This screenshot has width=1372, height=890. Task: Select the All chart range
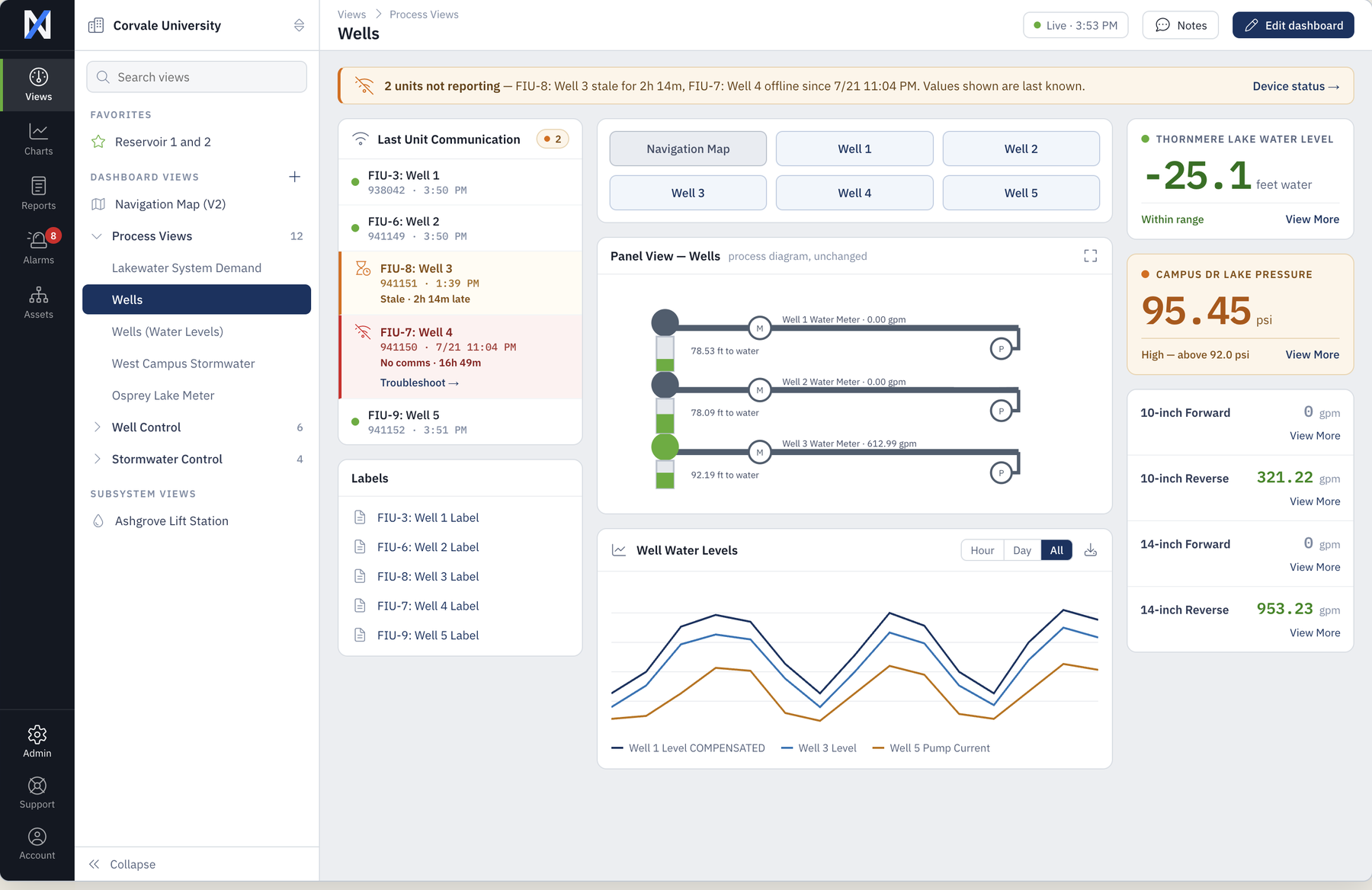coord(1056,550)
